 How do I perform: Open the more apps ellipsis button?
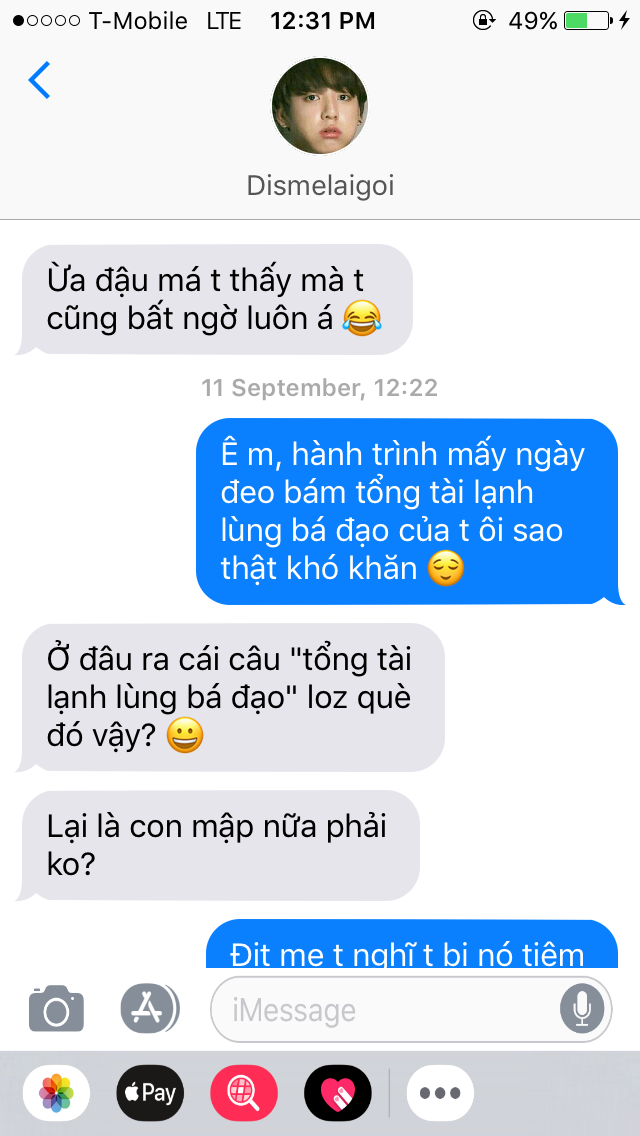(440, 1093)
